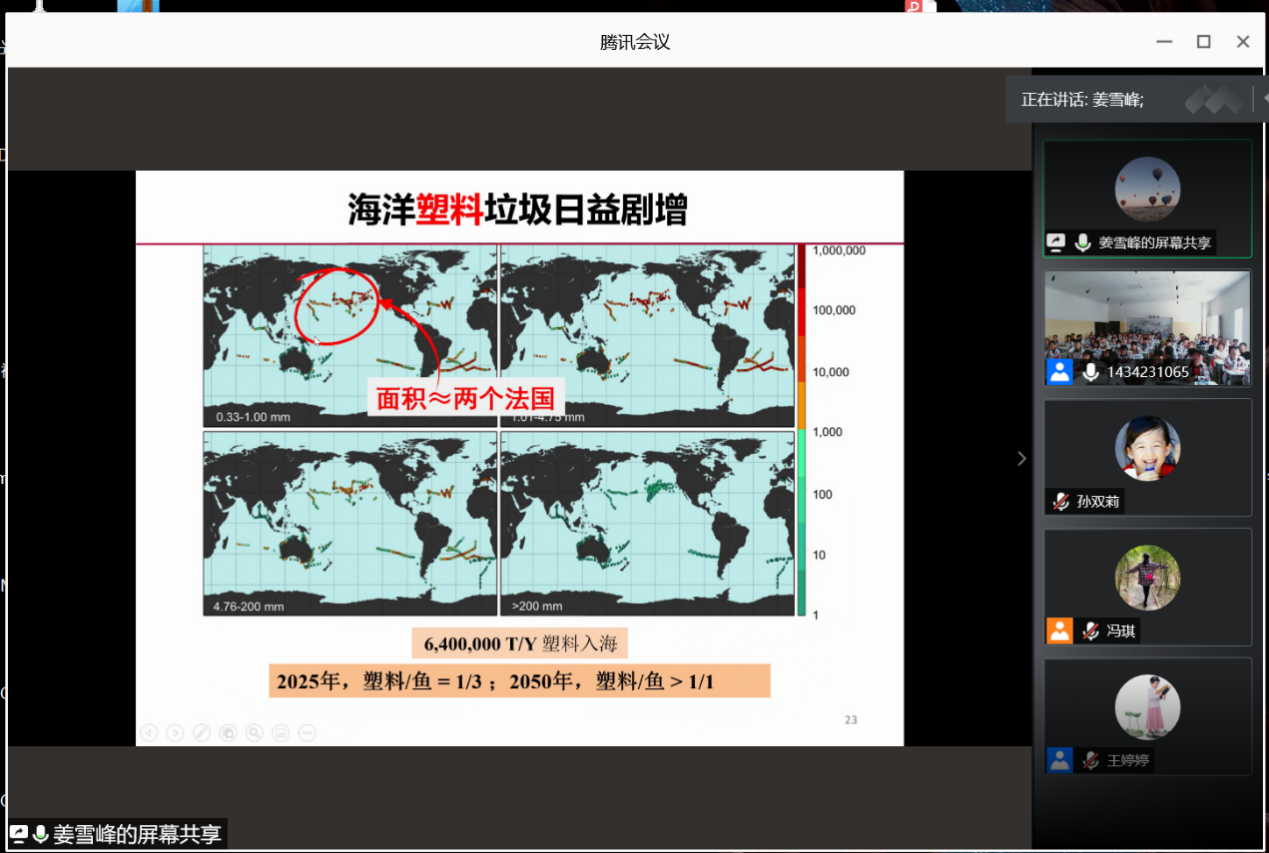The height and width of the screenshot is (853, 1269).
Task: Toggle subtitles icon in slideshow controls
Action: (281, 733)
